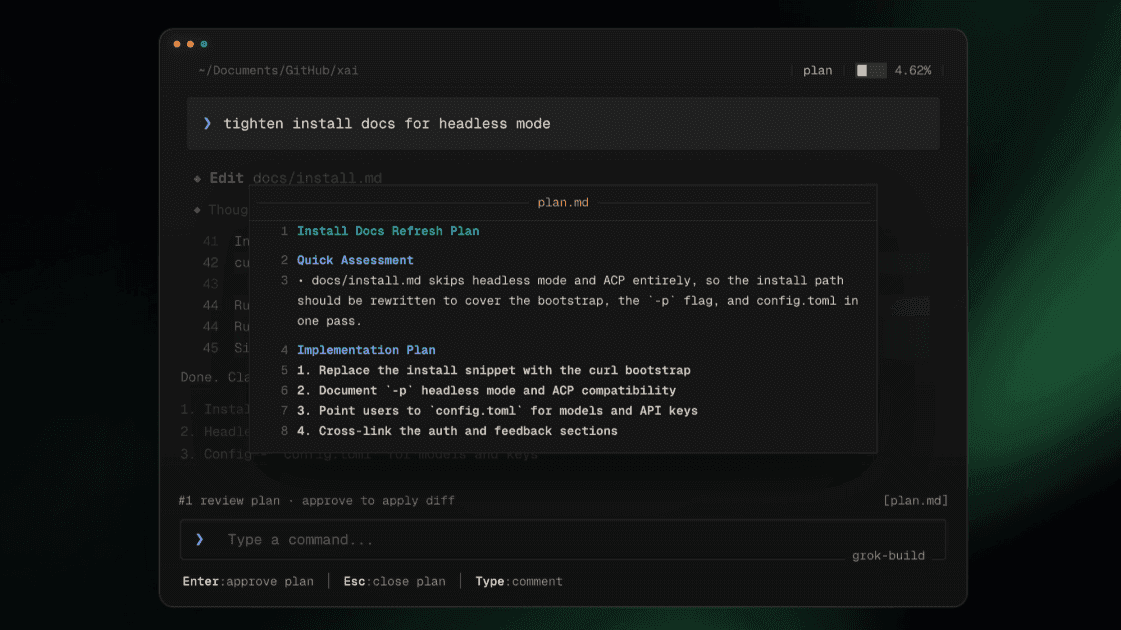1121x630 pixels.
Task: Click the 'Type: comment' hint
Action: tap(519, 581)
